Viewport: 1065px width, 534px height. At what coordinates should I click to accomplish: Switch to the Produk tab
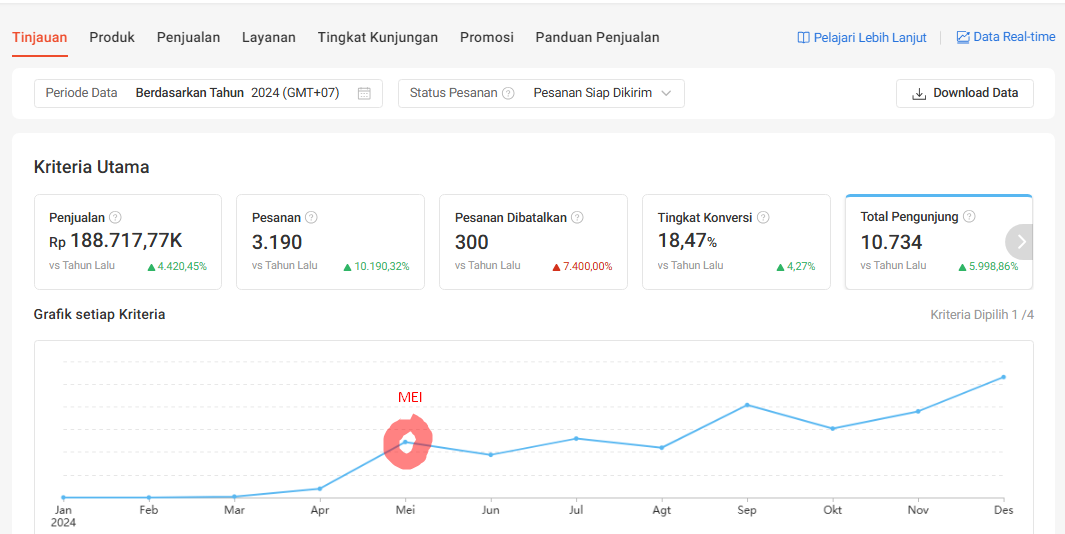[x=112, y=37]
